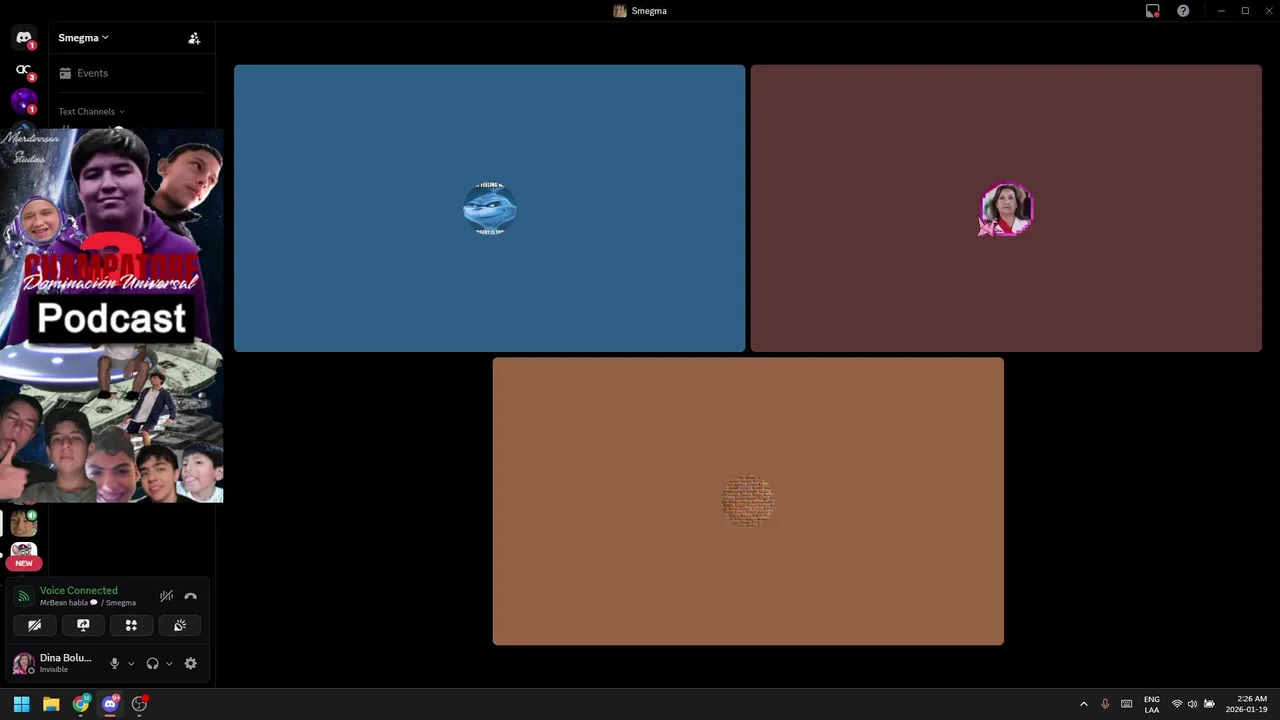Open the Podcast cover image

click(x=111, y=315)
